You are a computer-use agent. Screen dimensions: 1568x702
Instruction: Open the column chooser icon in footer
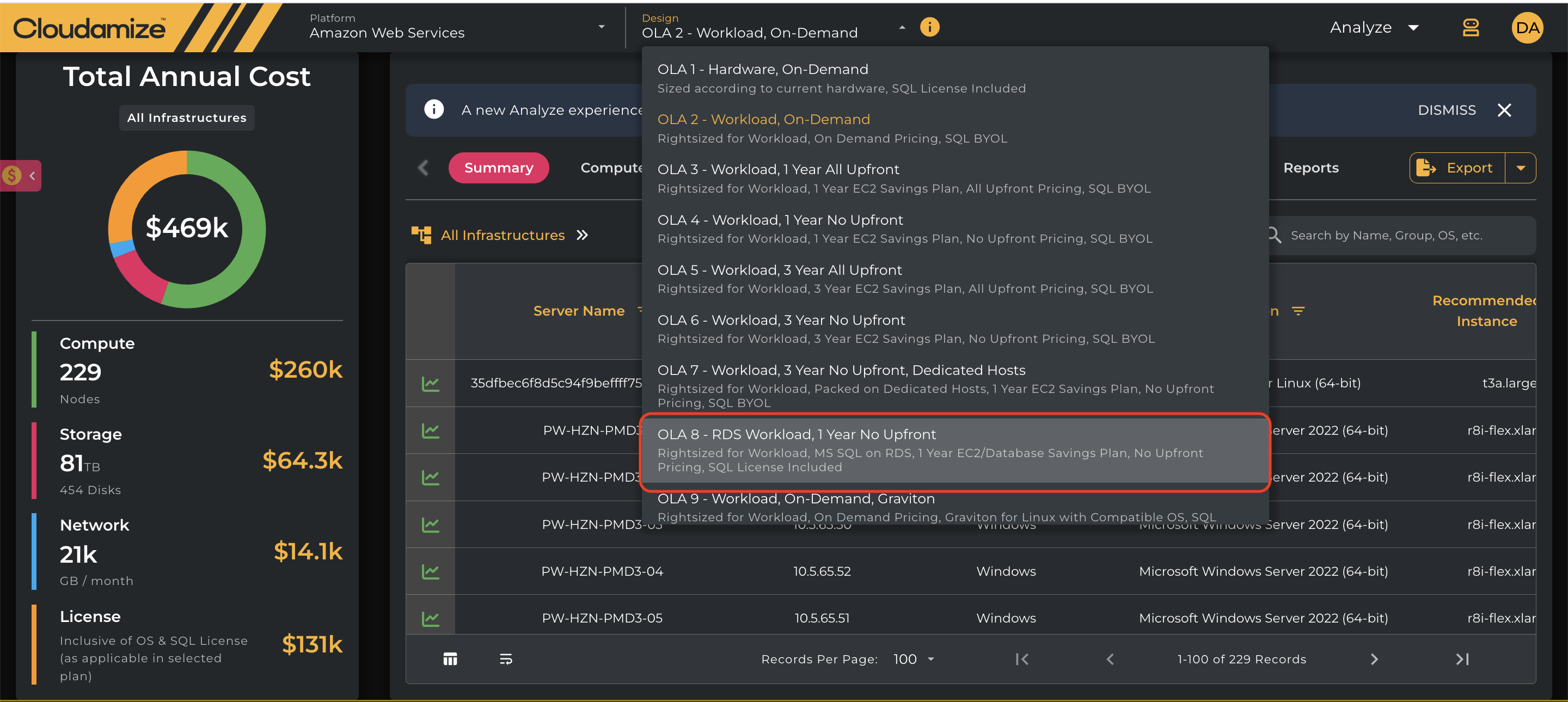click(x=450, y=659)
